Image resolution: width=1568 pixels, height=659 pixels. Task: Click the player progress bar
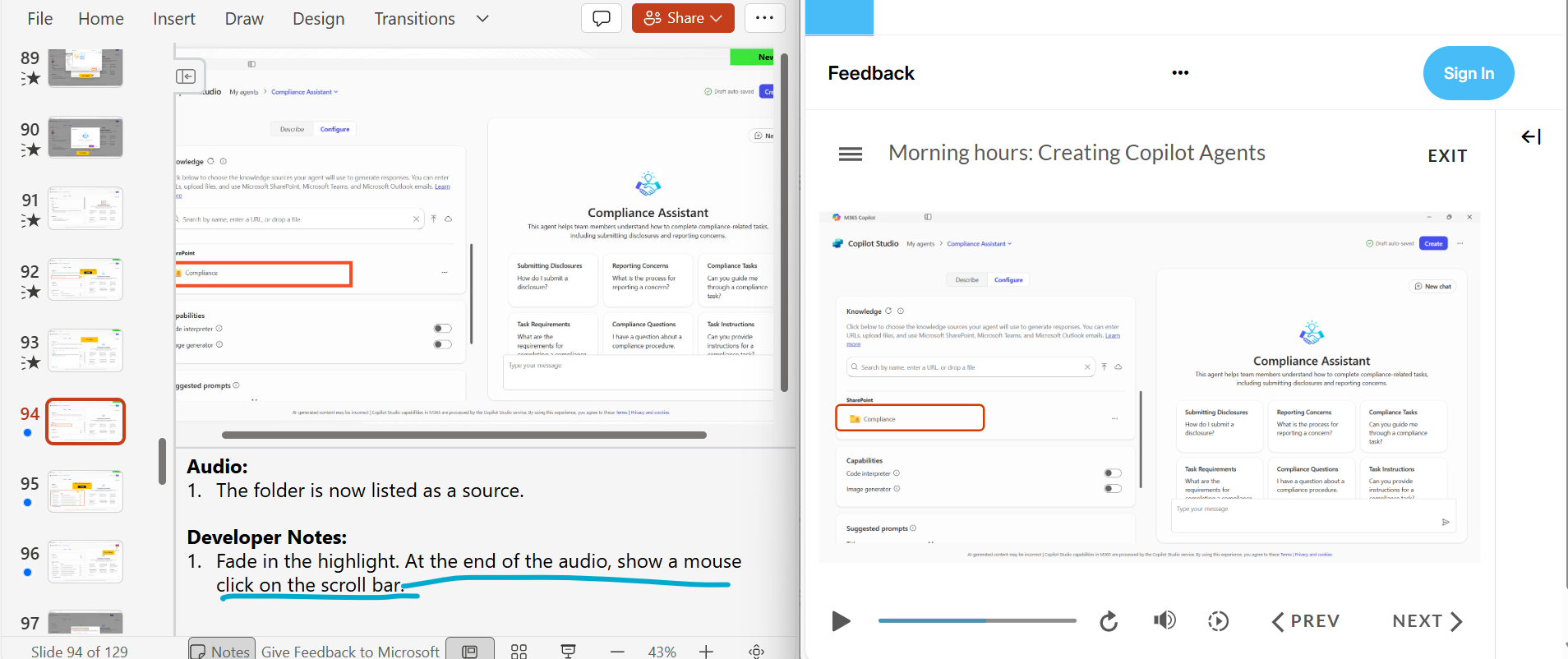tap(977, 620)
